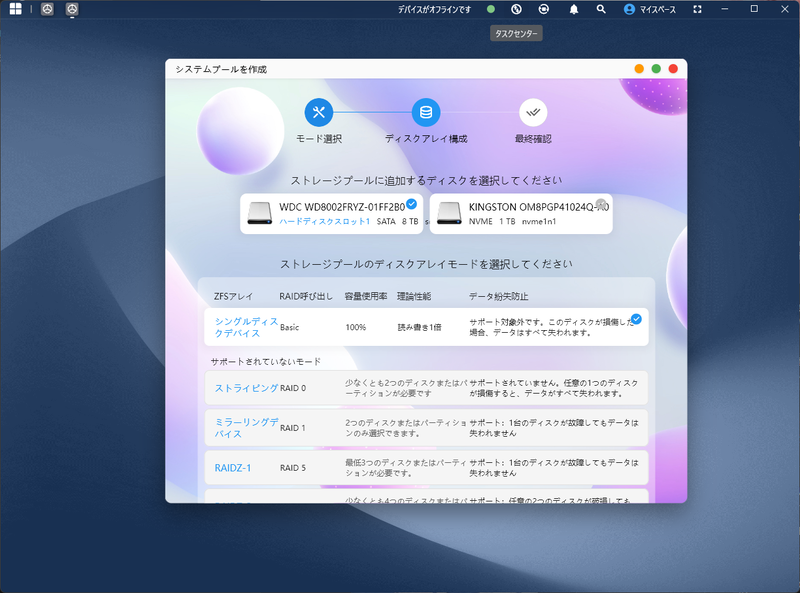Open search from the top bar
800x593 pixels.
(x=600, y=9)
